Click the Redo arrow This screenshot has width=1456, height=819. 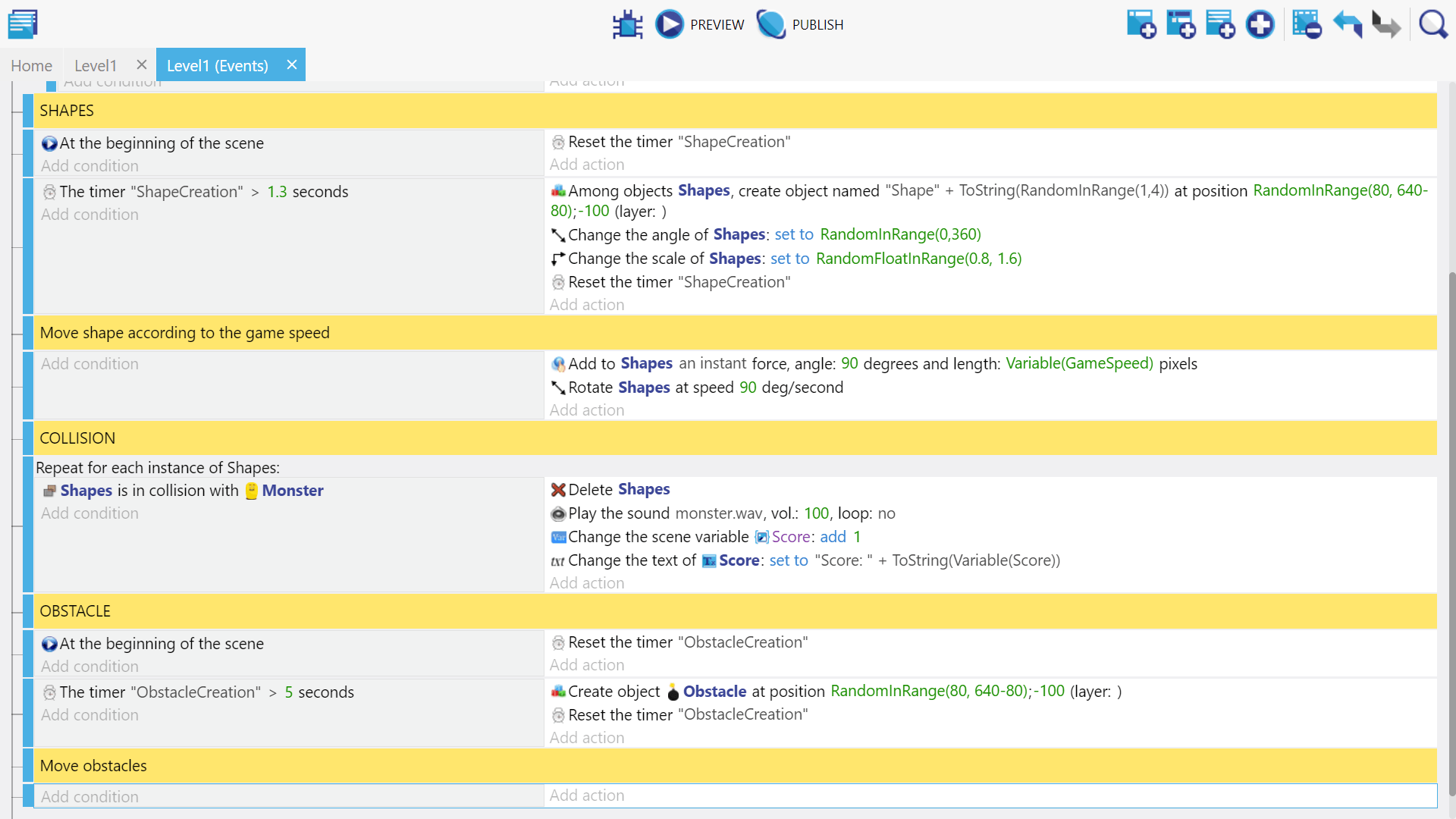(x=1386, y=24)
